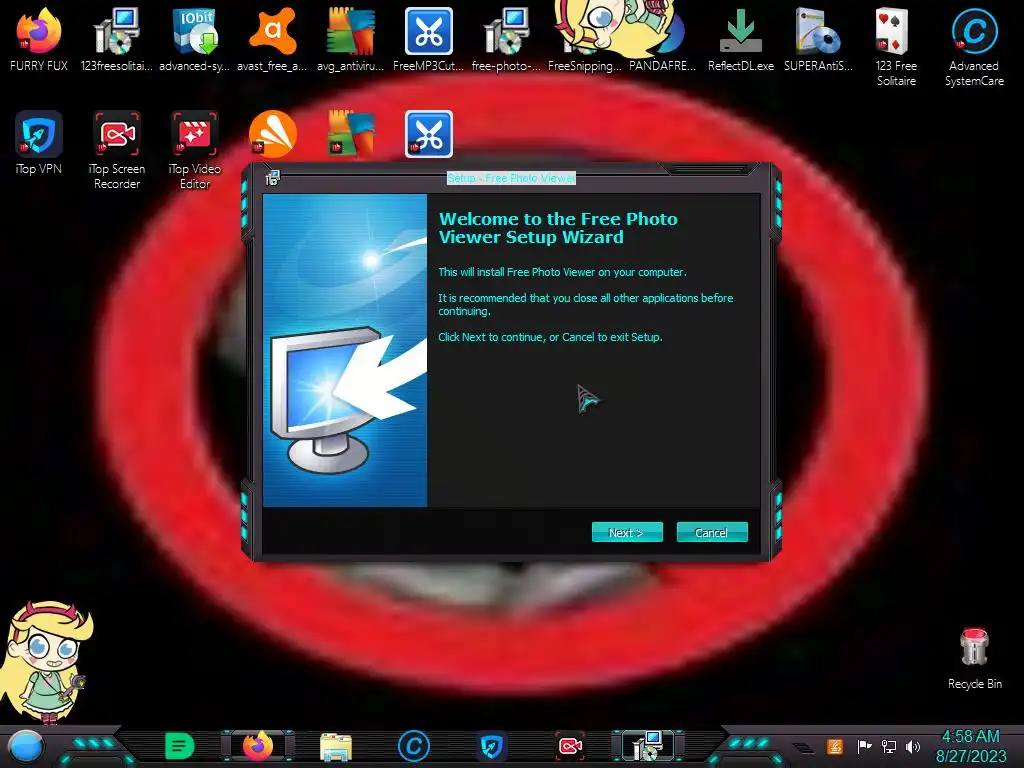Screen dimensions: 1024x768
Task: Click the setup window title bar icon
Action: 272,178
